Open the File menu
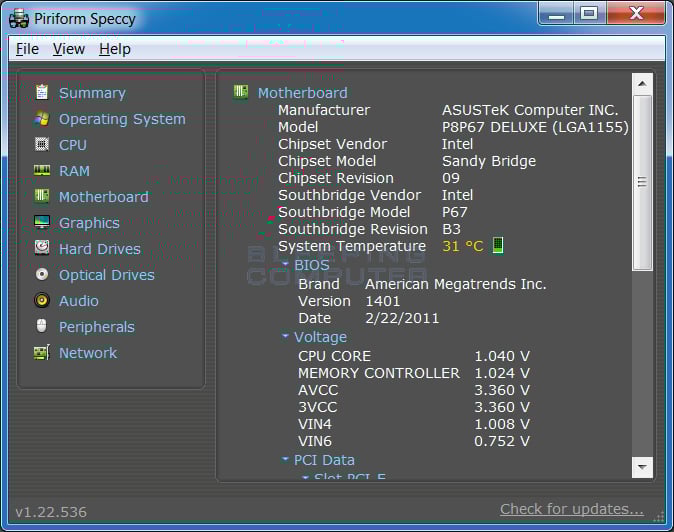The height and width of the screenshot is (532, 674). pos(27,49)
